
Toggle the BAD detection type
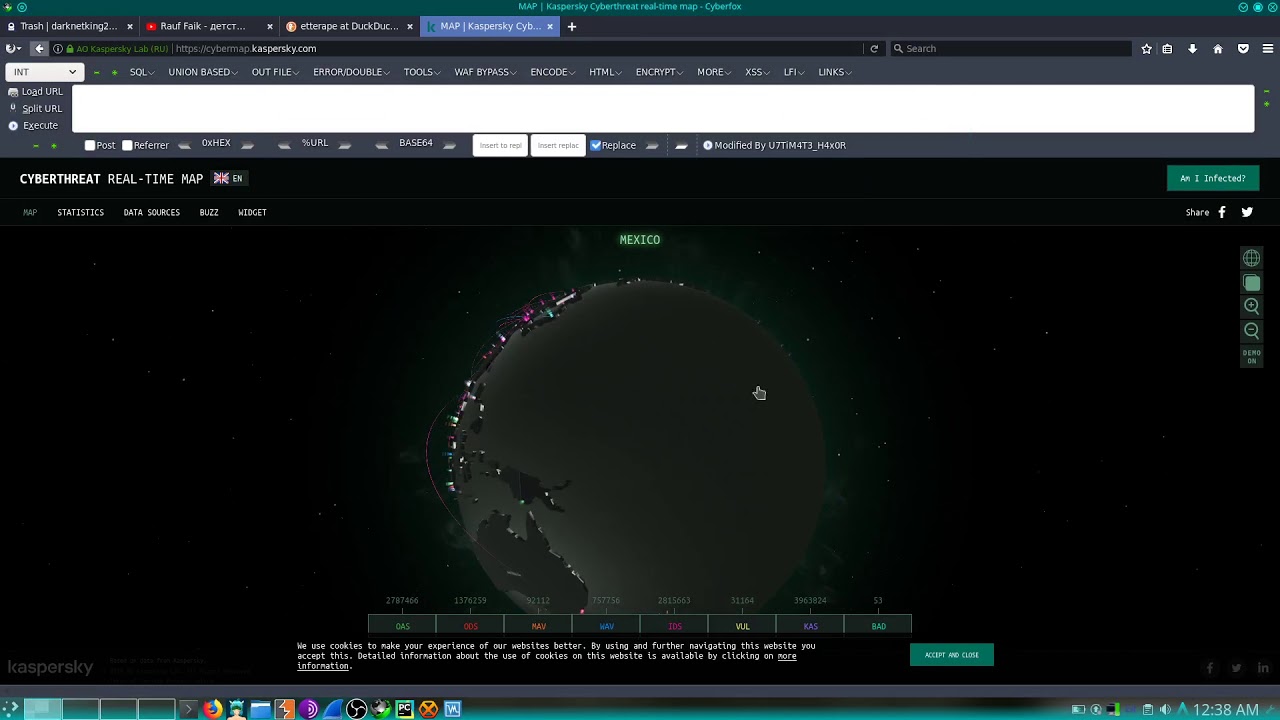tap(878, 626)
